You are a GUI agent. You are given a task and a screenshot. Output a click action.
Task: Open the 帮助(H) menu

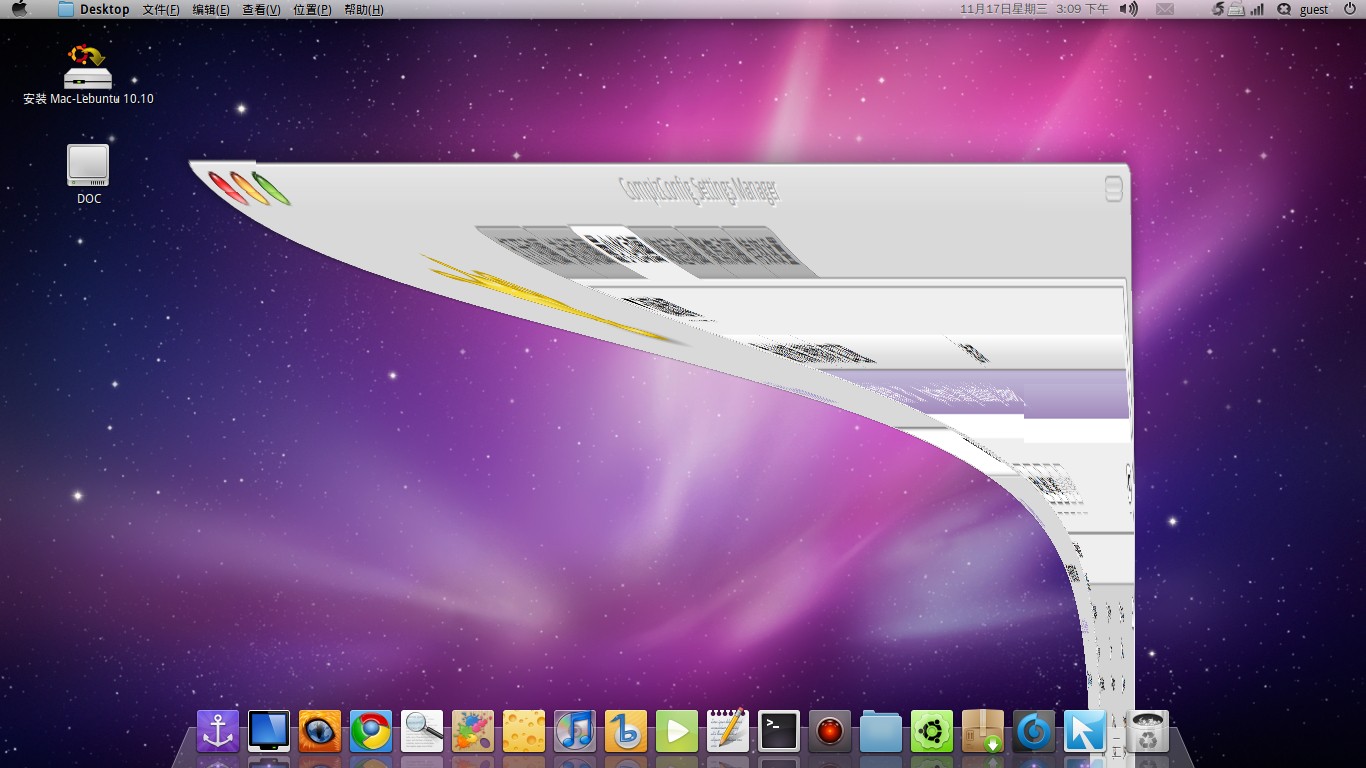click(363, 9)
